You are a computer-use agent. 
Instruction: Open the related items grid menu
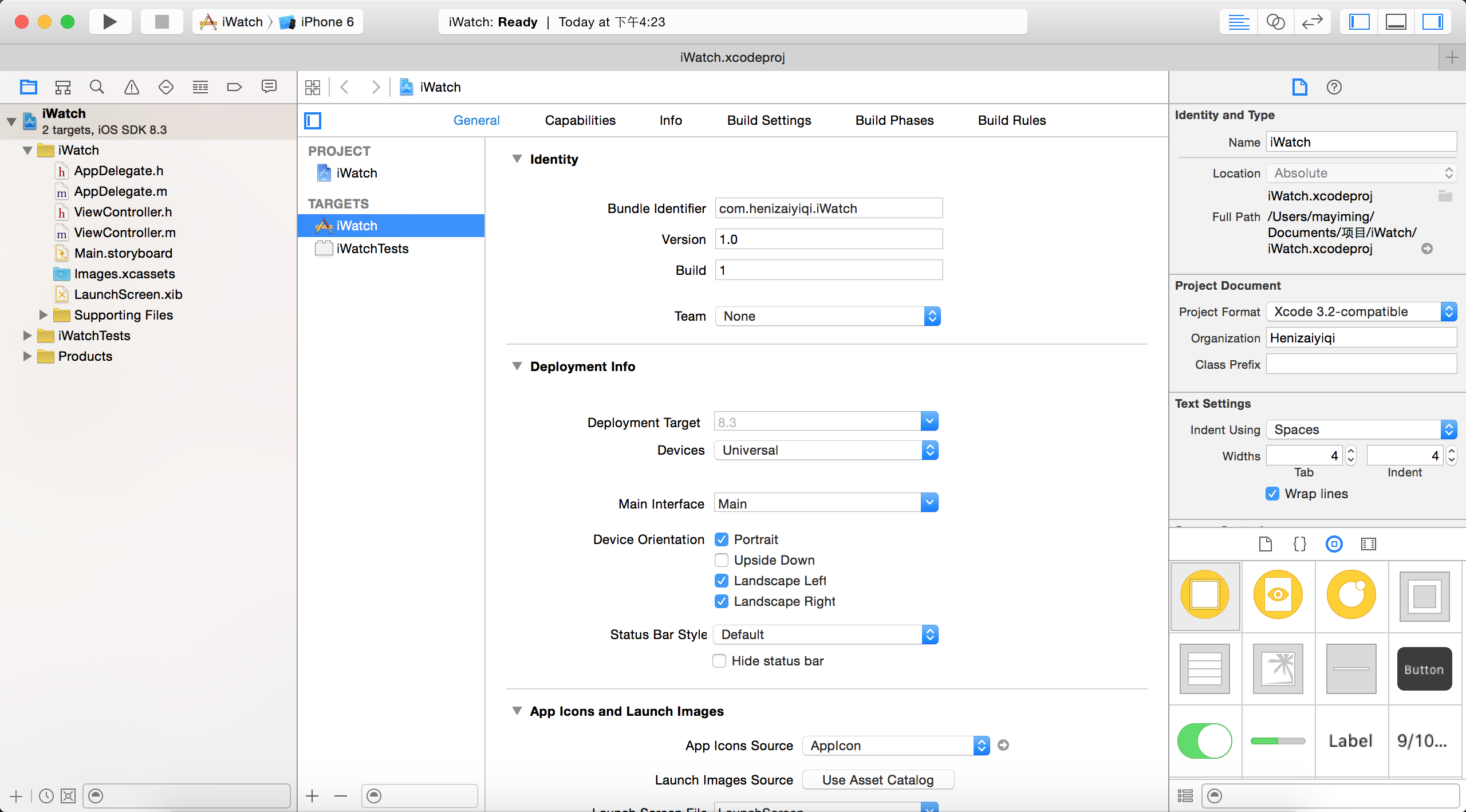click(x=313, y=87)
